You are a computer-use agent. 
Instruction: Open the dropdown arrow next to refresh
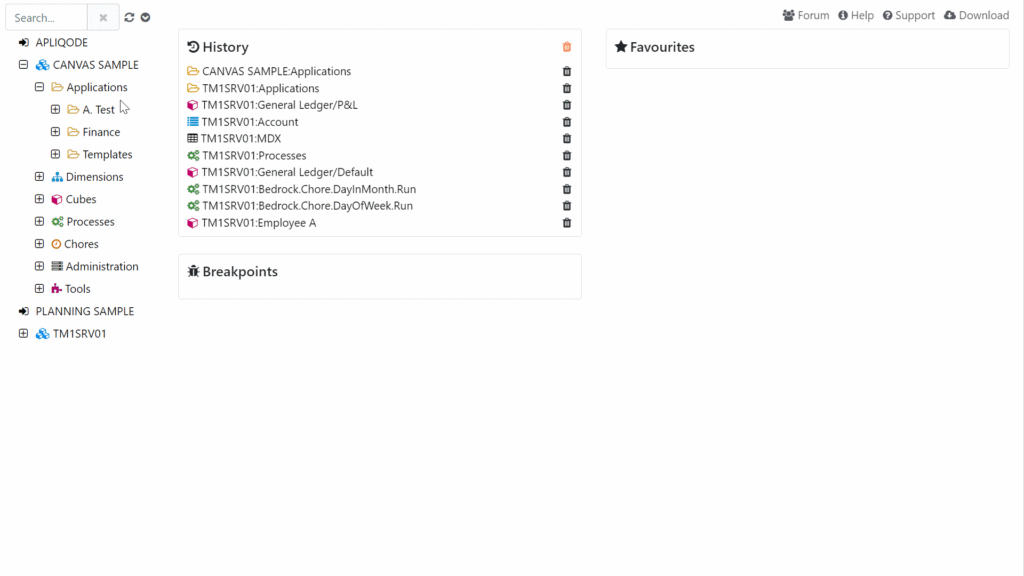click(x=146, y=17)
